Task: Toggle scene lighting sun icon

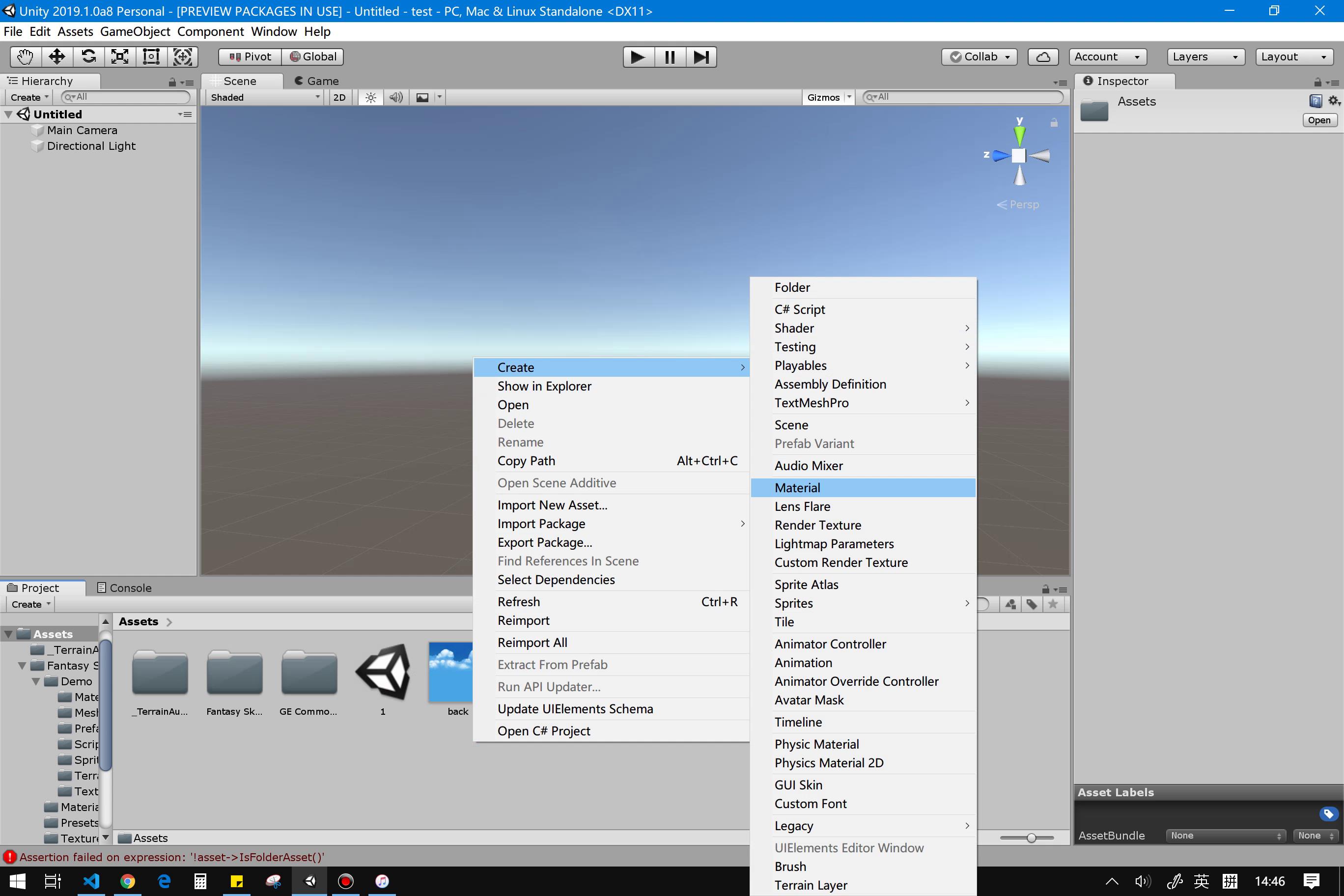Action: [x=371, y=97]
